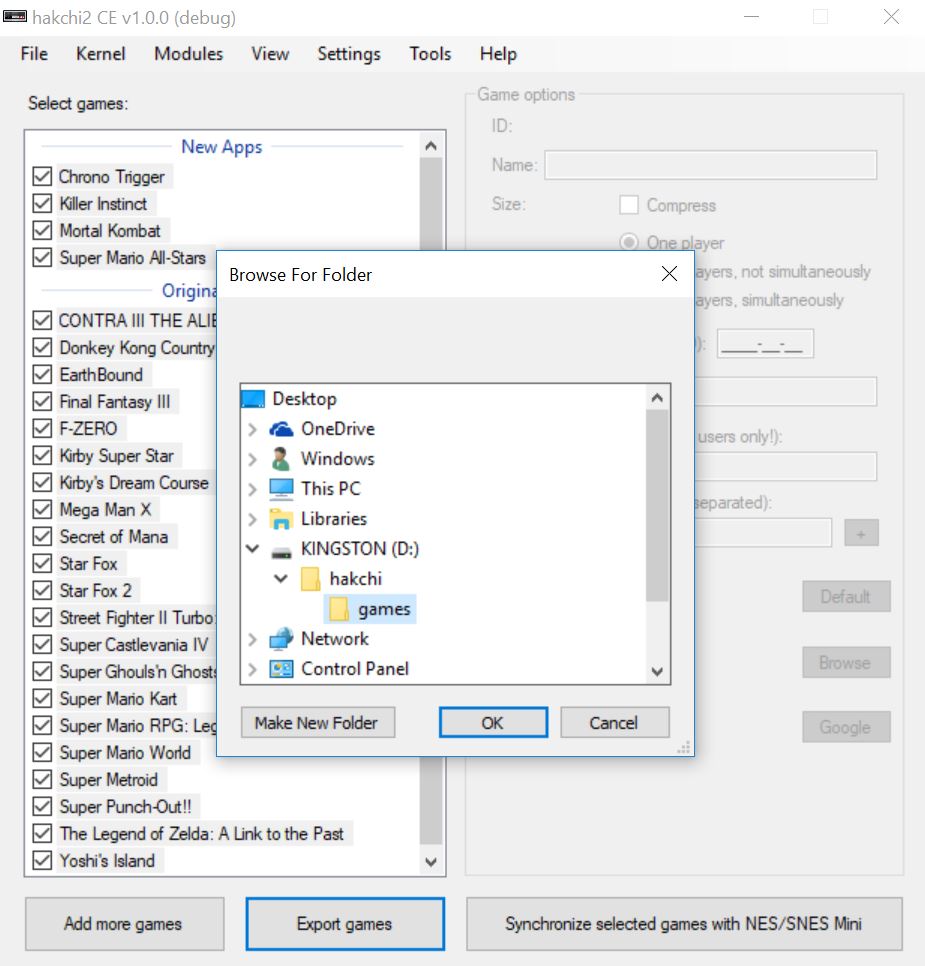Click Synchronize selected games with NES/SNES Mini
The height and width of the screenshot is (966, 925).
684,924
